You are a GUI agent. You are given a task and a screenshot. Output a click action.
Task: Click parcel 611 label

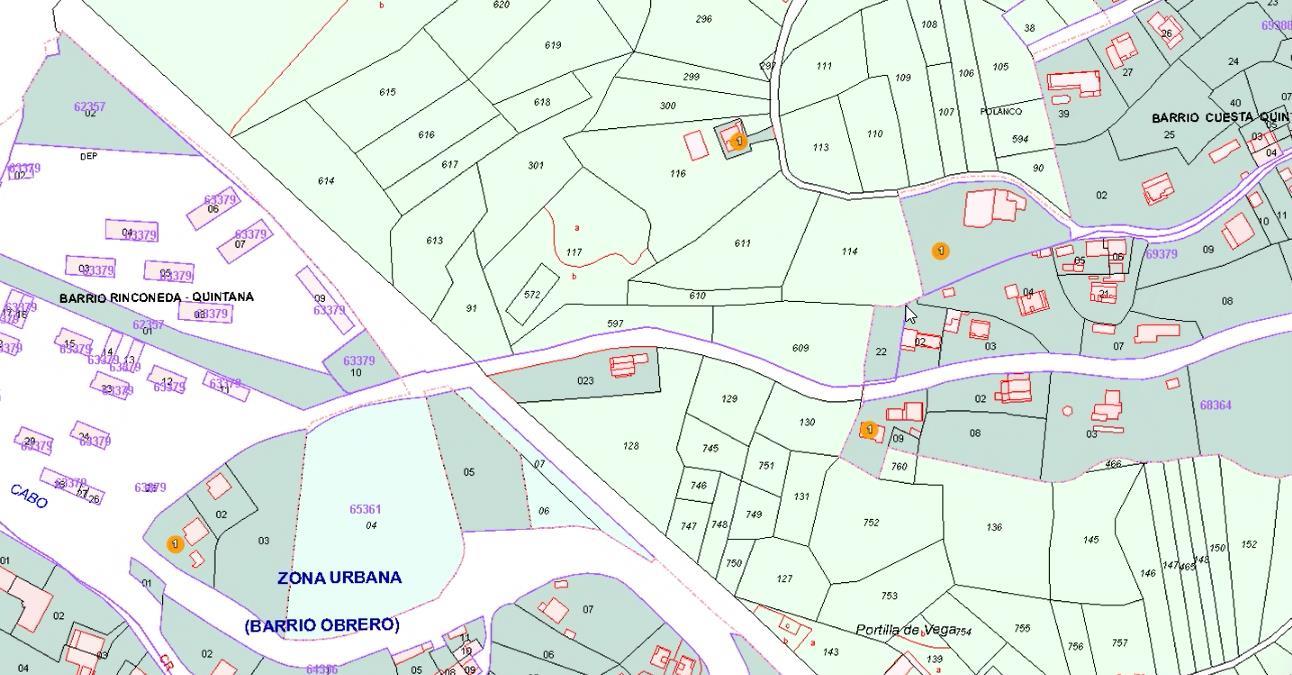pos(742,243)
